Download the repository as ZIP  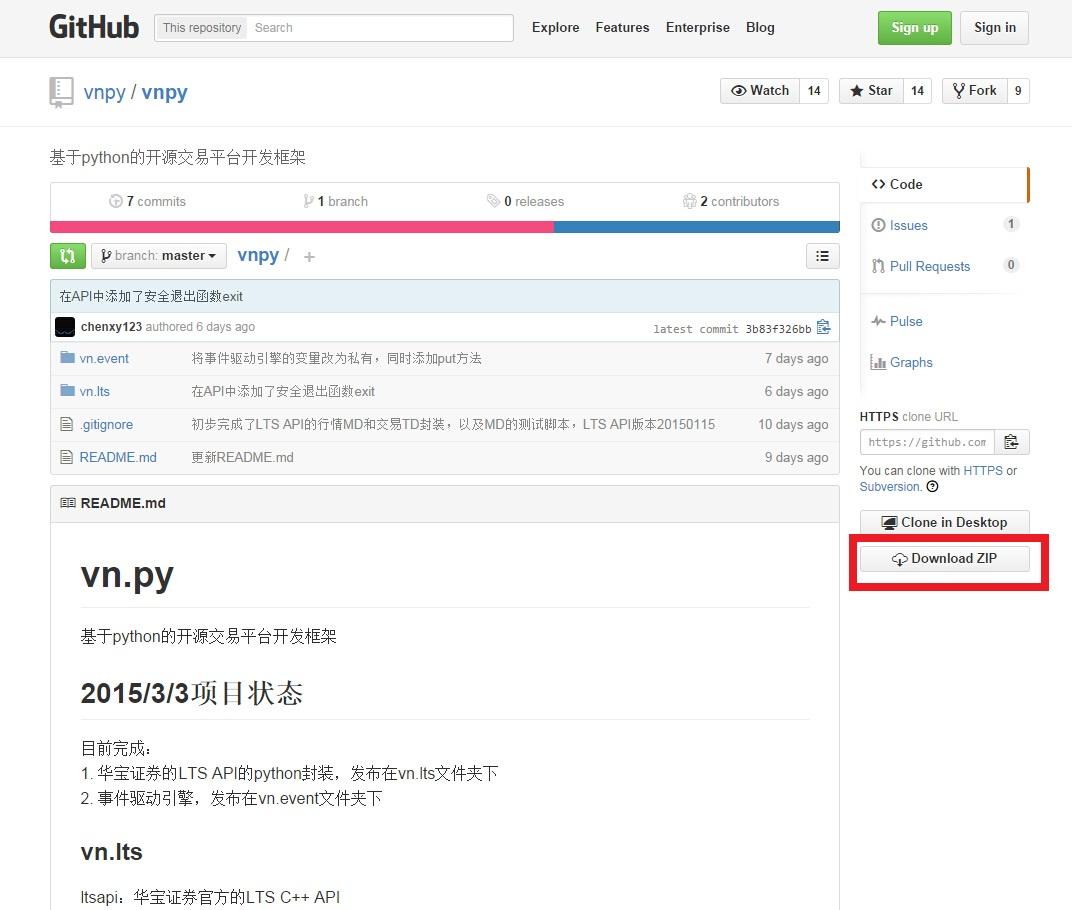coord(944,558)
